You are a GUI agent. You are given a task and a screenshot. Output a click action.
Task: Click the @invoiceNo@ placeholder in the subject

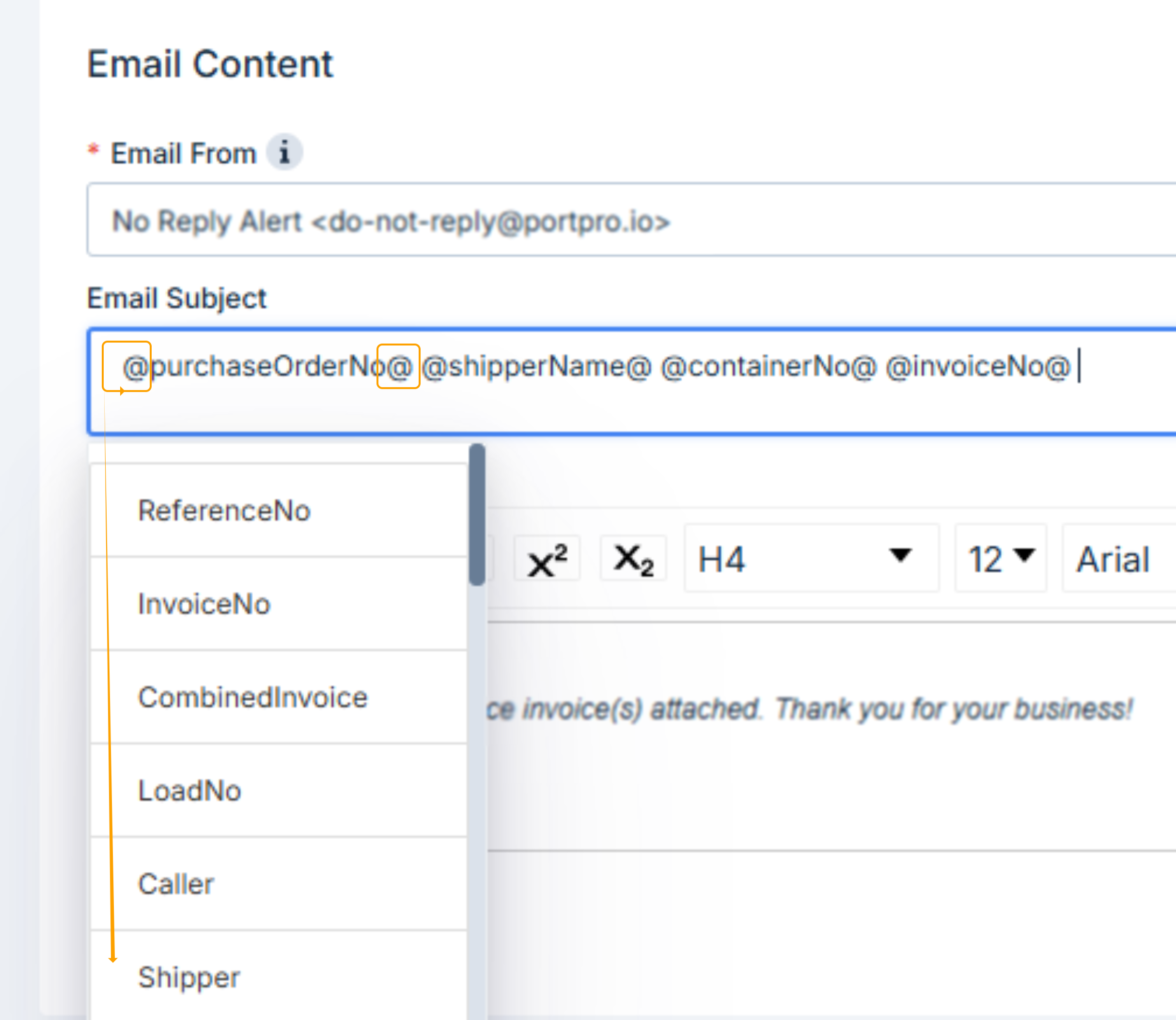pyautogui.click(x=978, y=366)
